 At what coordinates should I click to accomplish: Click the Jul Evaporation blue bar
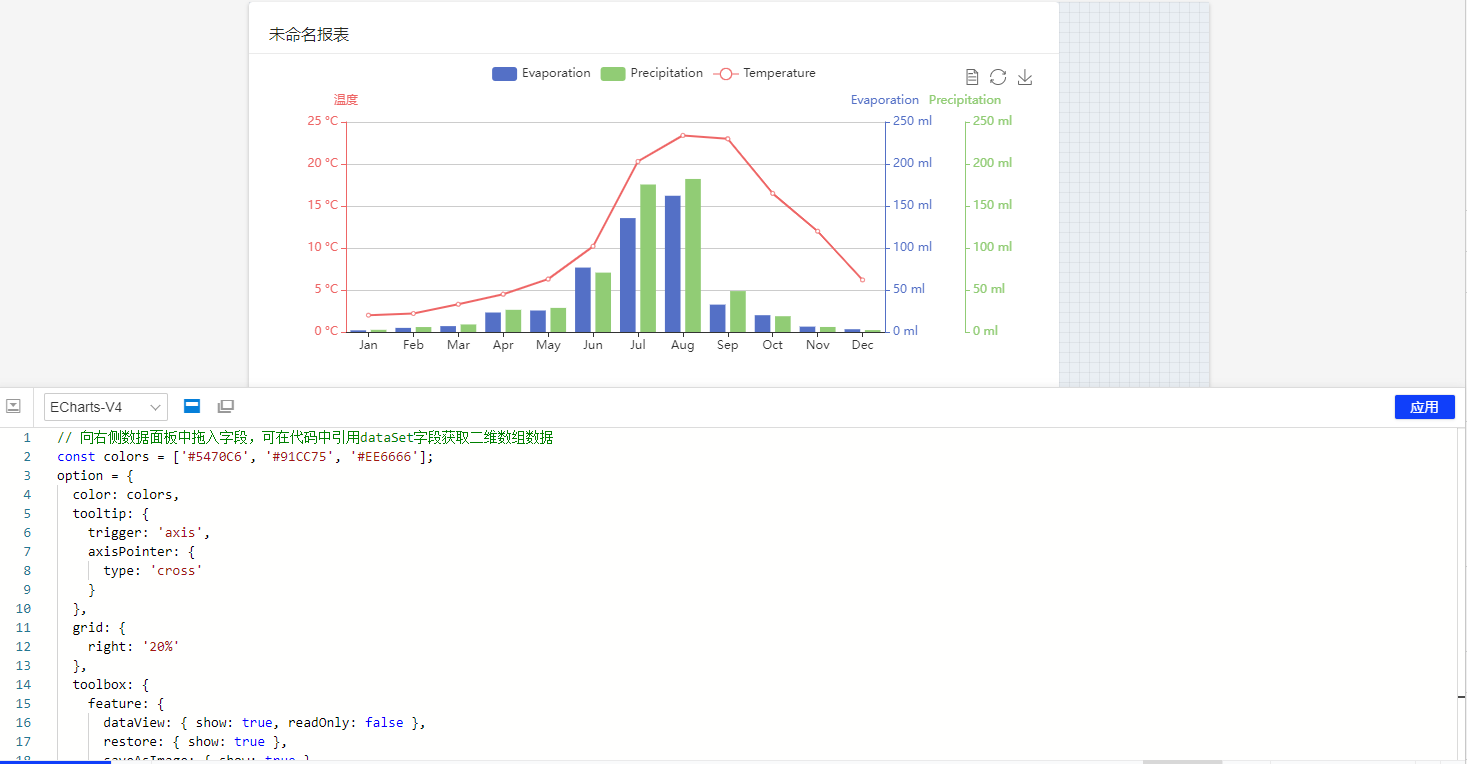tap(628, 275)
